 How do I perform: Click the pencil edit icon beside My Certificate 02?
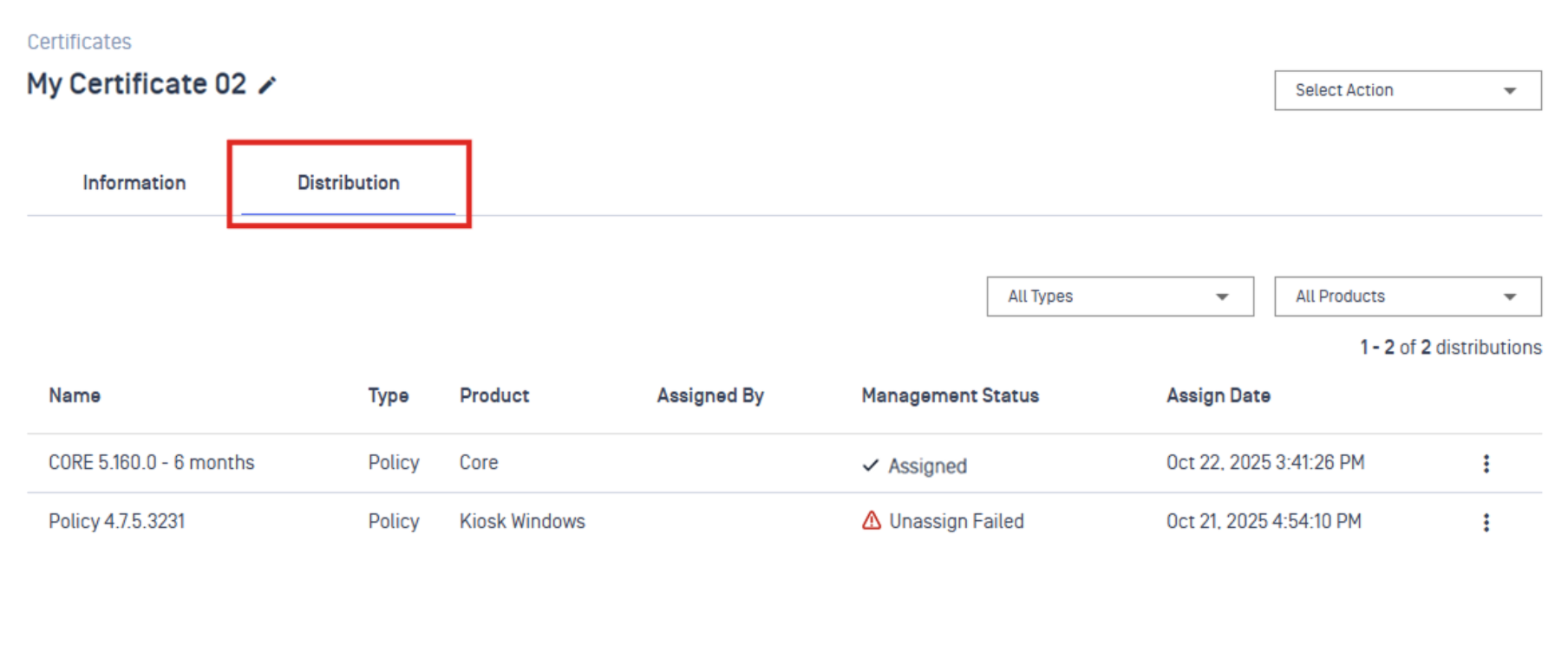tap(267, 85)
